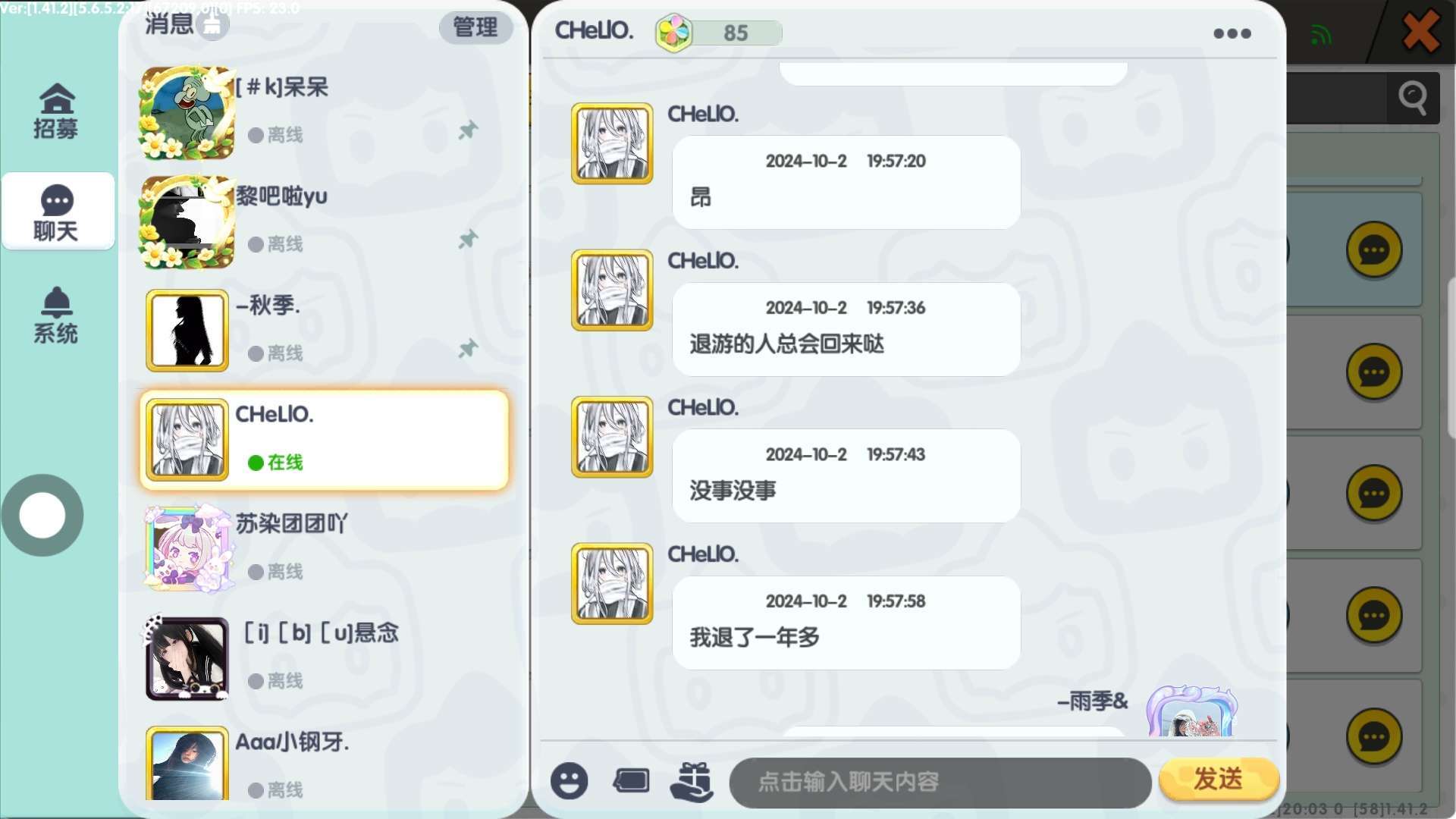Open the card icon beside emoji
Screen dimensions: 1456x819
631,780
